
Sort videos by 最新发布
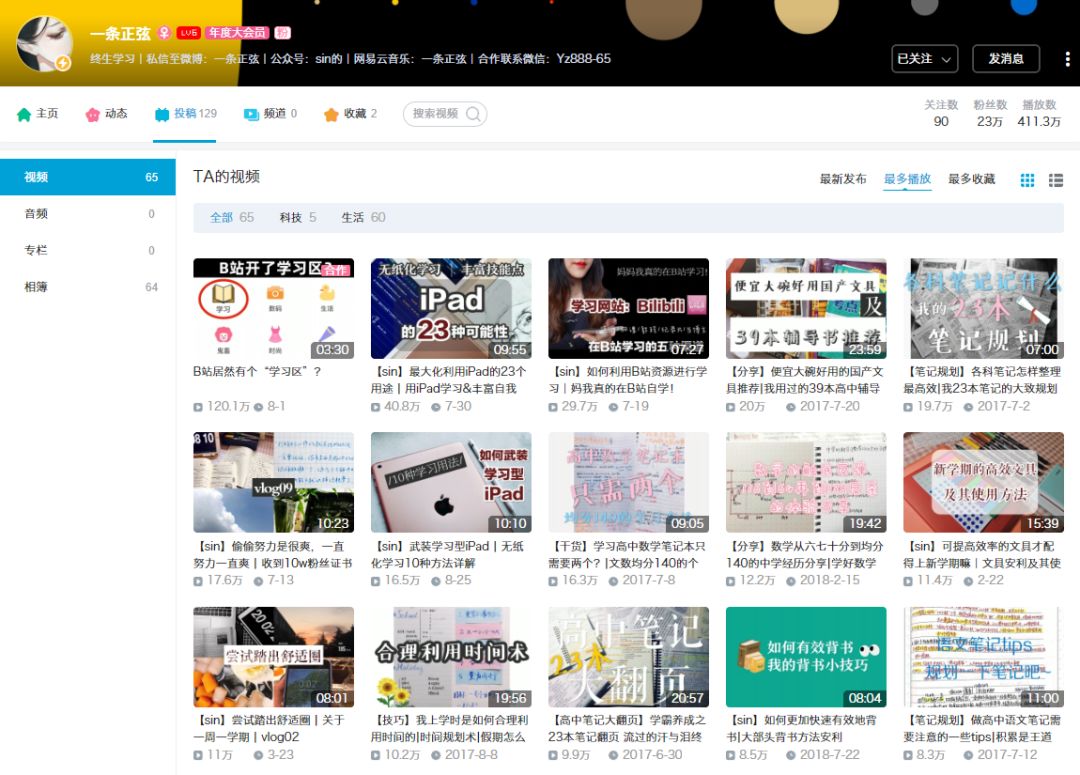tap(842, 179)
